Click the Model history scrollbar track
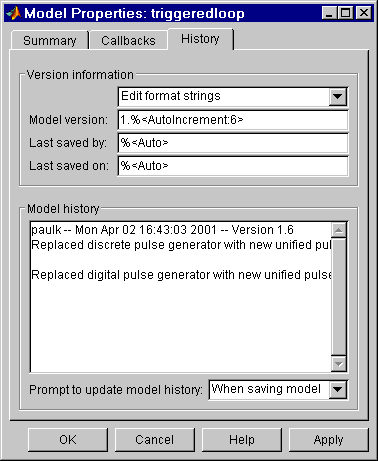The width and height of the screenshot is (378, 461). pyautogui.click(x=339, y=297)
